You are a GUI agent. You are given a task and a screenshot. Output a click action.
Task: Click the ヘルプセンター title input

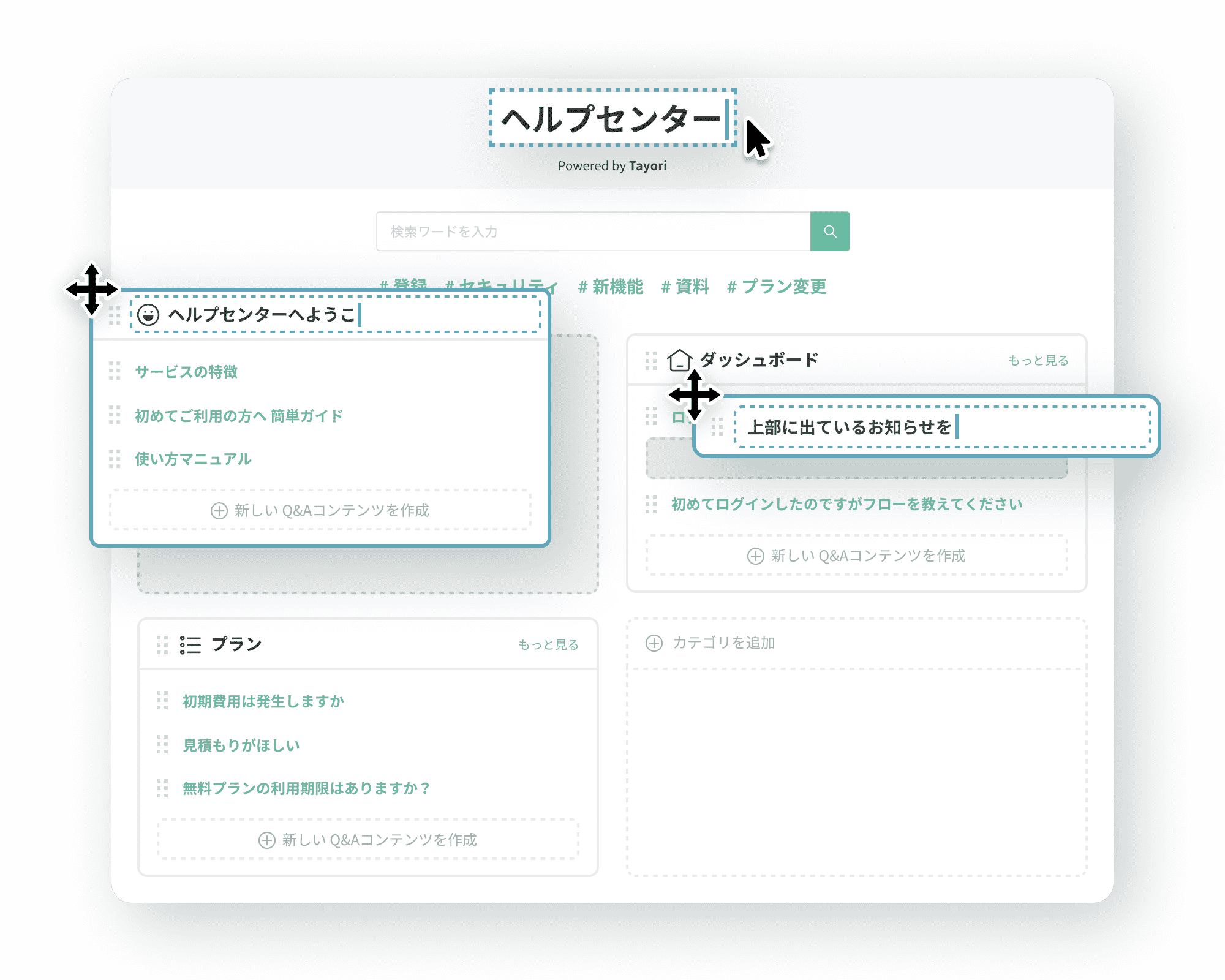pyautogui.click(x=612, y=119)
